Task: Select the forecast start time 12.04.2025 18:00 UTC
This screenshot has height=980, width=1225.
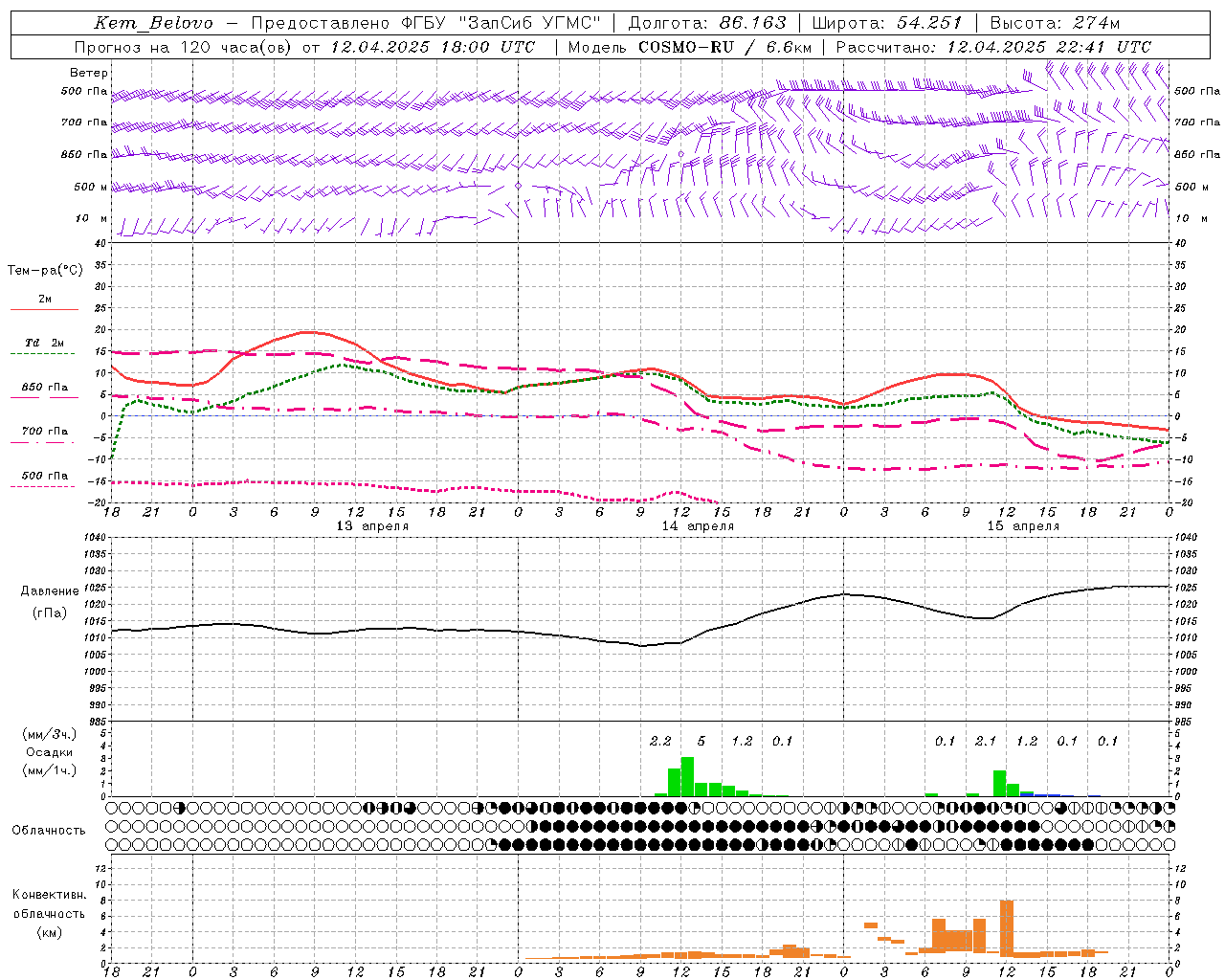Action: 433,47
